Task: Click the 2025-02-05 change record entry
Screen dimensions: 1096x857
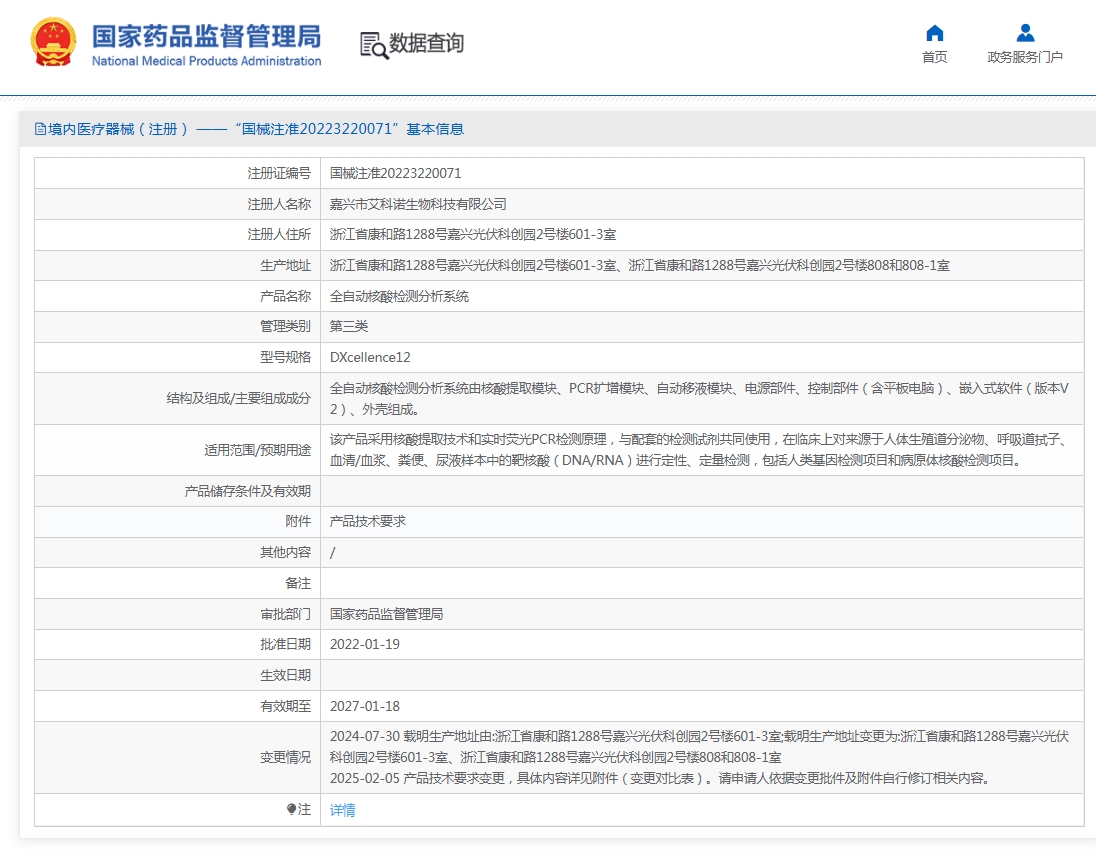Action: (x=661, y=778)
